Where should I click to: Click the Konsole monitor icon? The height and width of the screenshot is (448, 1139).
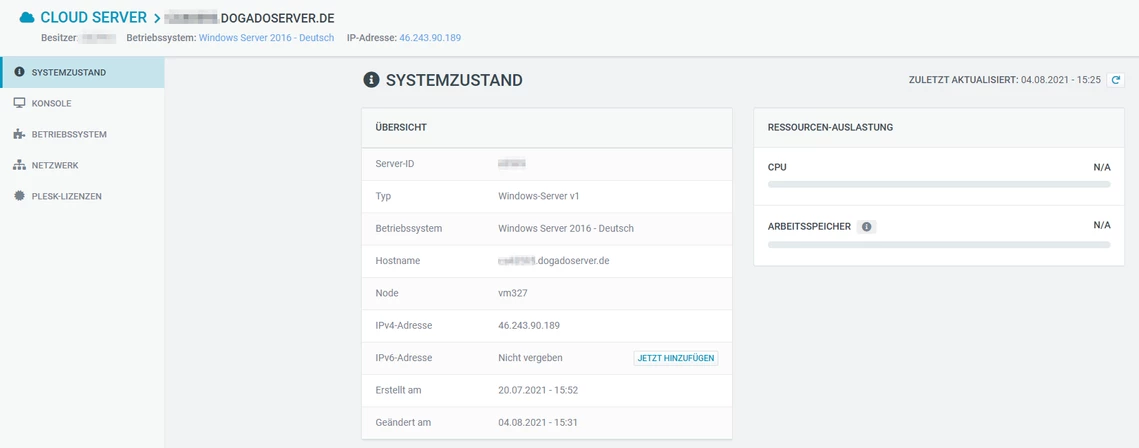20,103
